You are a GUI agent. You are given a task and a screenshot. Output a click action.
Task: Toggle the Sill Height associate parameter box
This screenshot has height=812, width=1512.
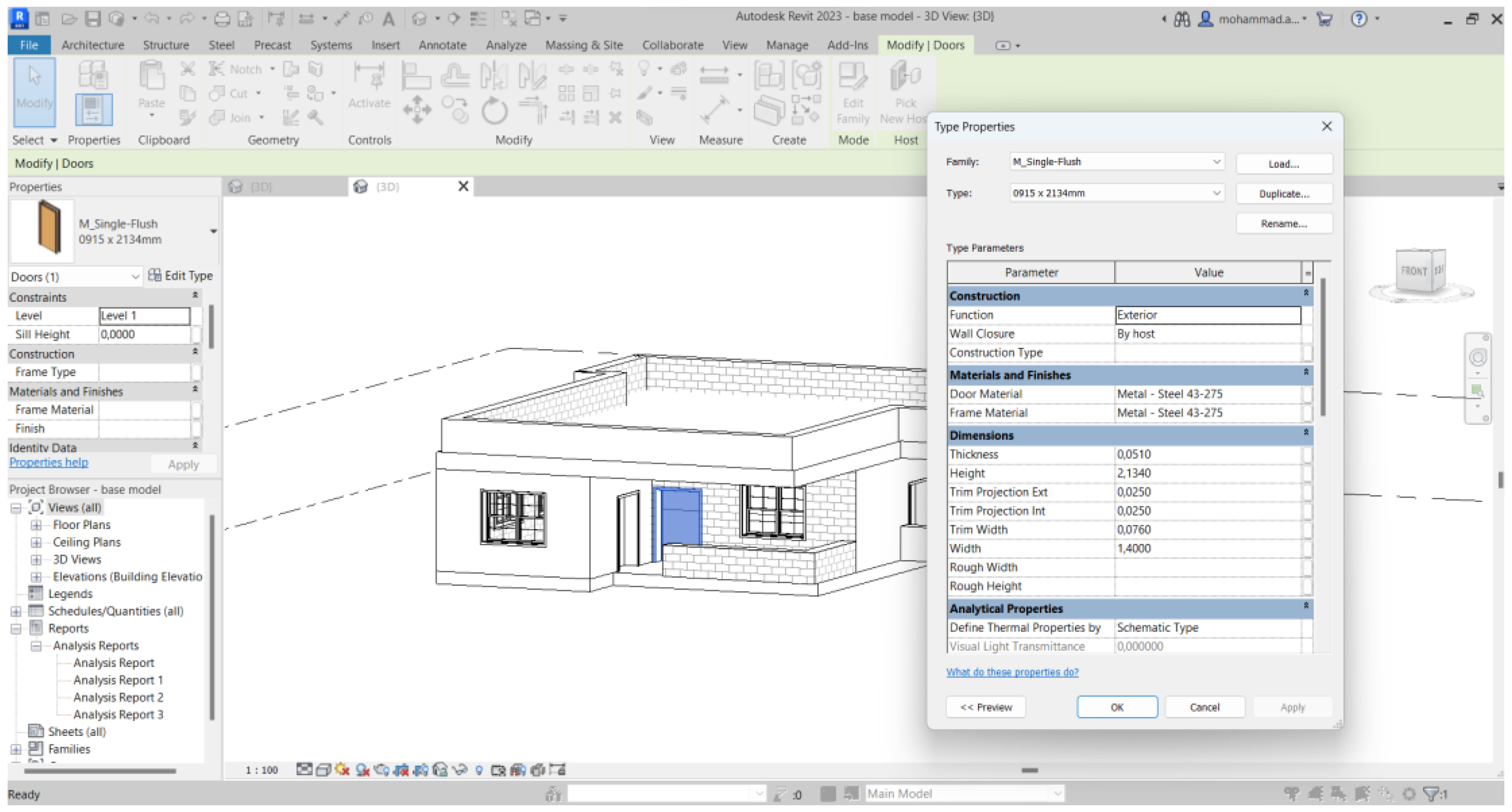[196, 335]
